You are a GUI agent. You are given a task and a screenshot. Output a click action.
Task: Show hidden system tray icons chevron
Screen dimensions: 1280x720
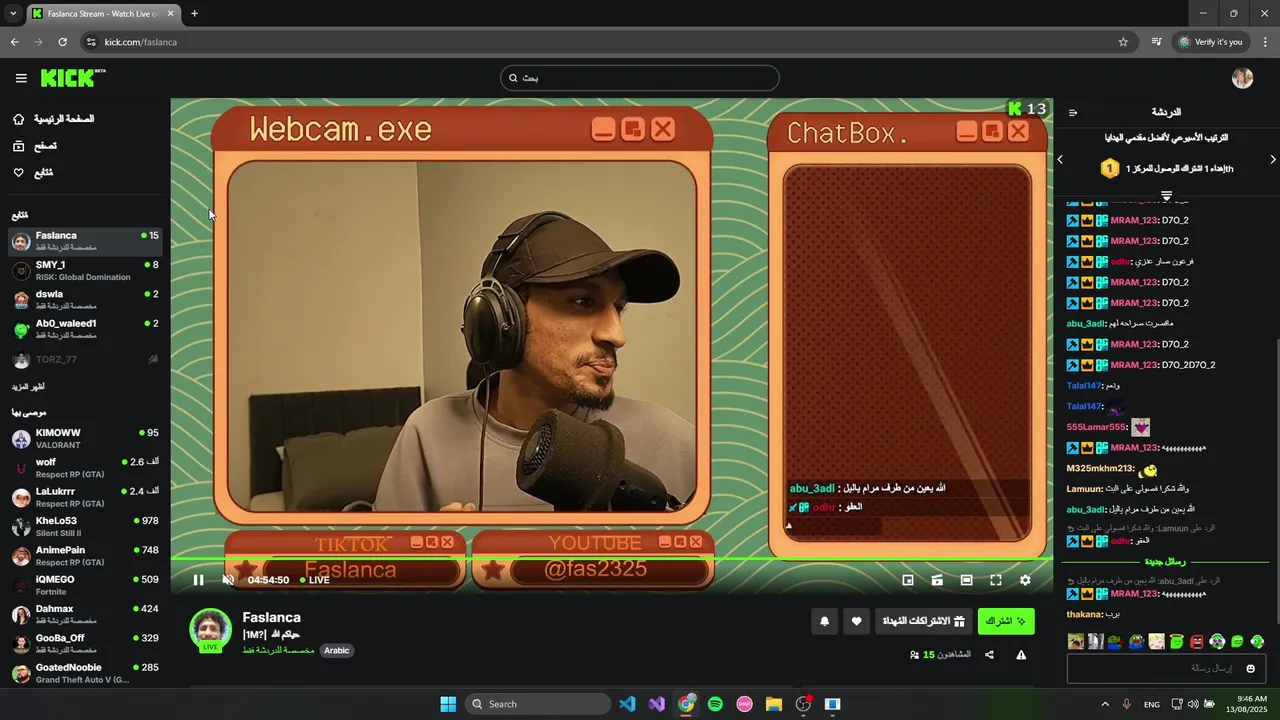point(1104,704)
